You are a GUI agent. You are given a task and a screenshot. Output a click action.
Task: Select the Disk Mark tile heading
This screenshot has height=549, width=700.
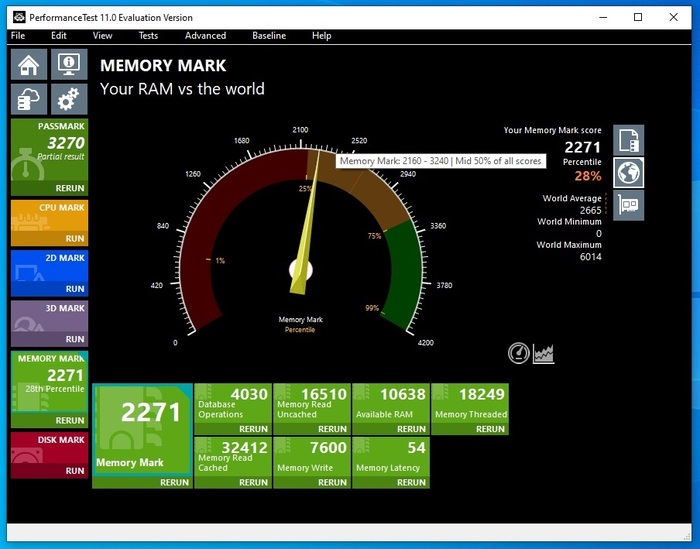point(61,440)
